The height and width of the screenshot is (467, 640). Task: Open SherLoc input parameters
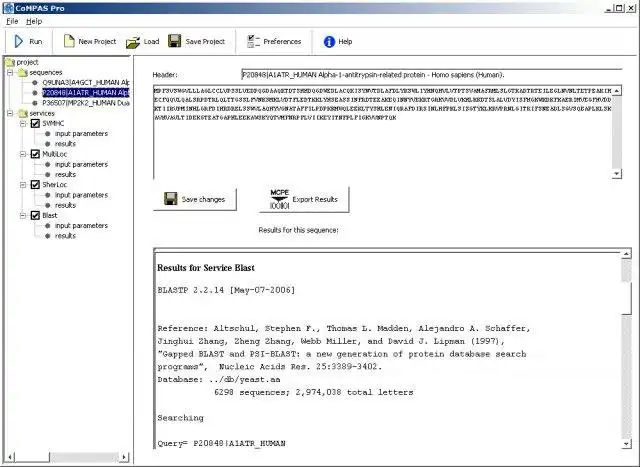pyautogui.click(x=81, y=195)
